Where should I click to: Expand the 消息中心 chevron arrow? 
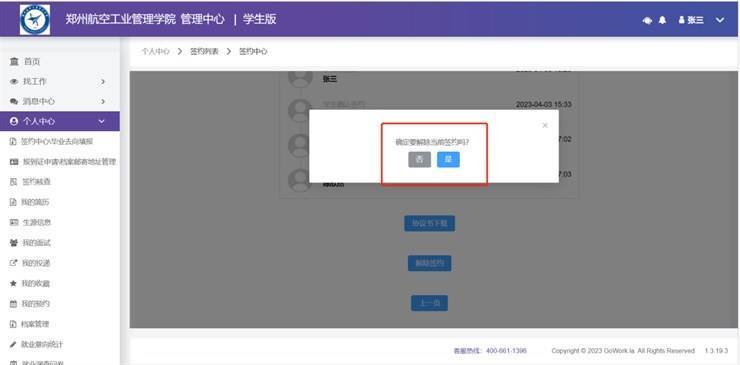coord(102,102)
